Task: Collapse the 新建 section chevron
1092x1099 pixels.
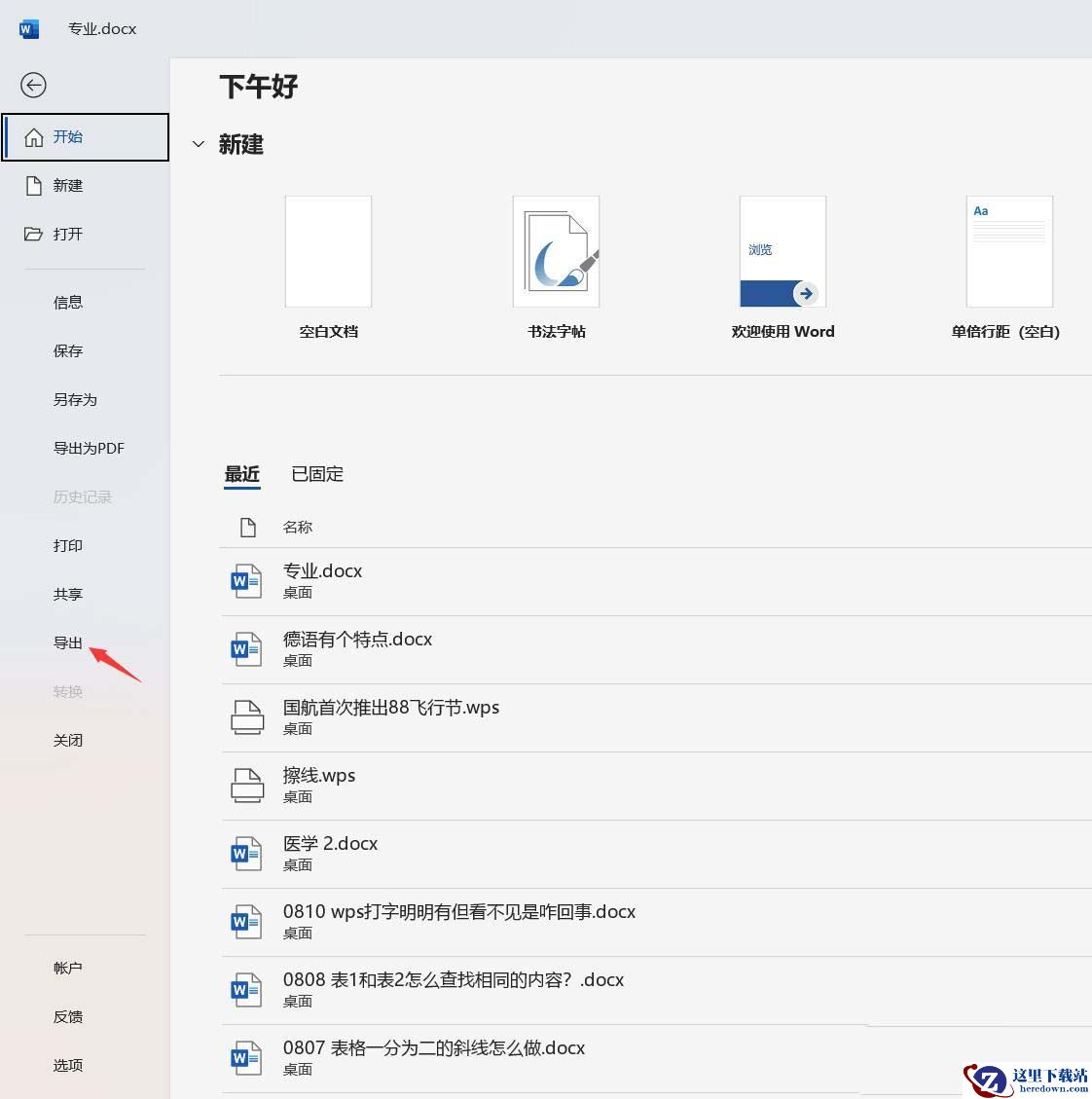Action: coord(199,144)
